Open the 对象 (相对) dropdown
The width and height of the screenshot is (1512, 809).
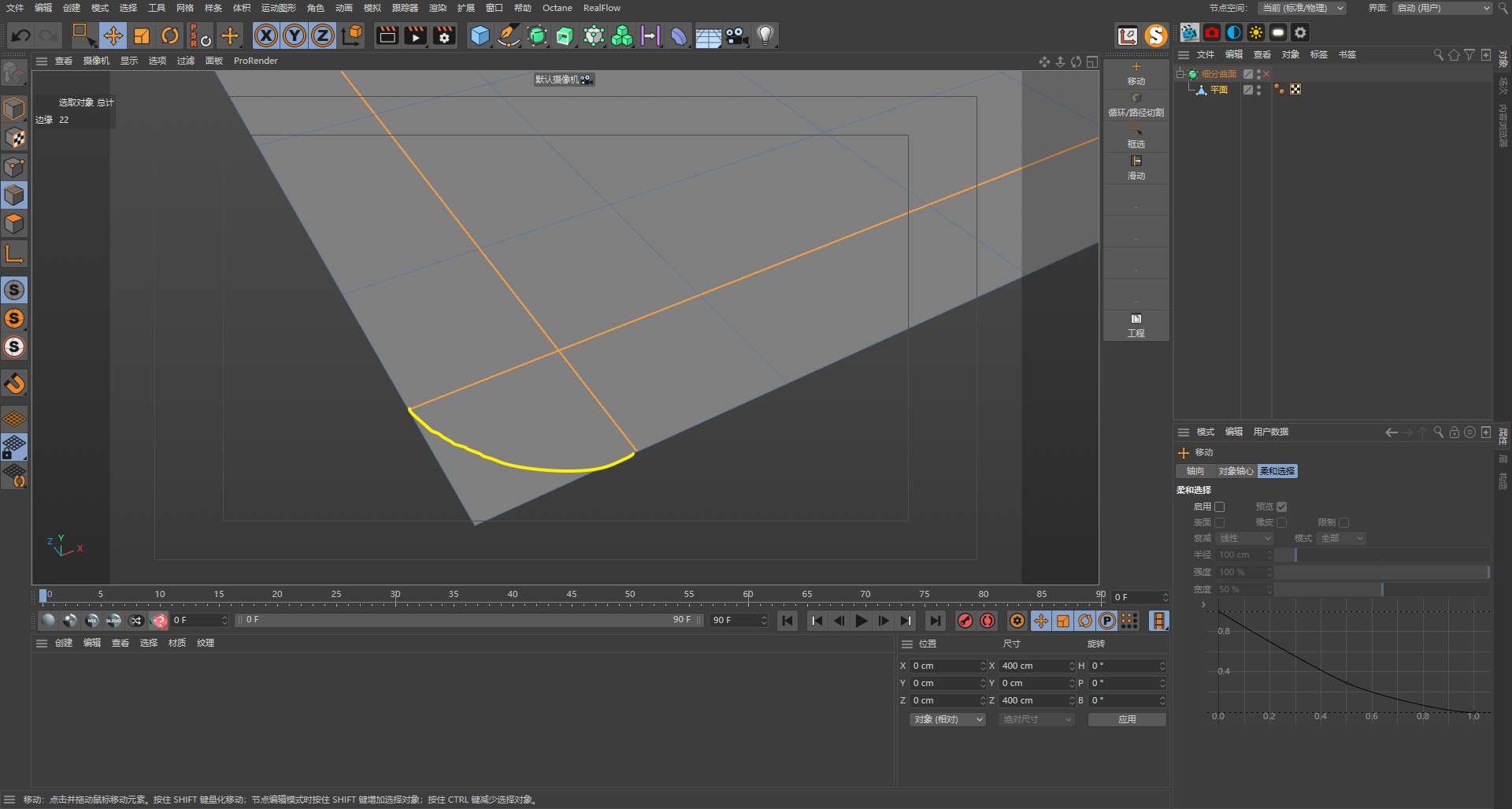pos(948,719)
